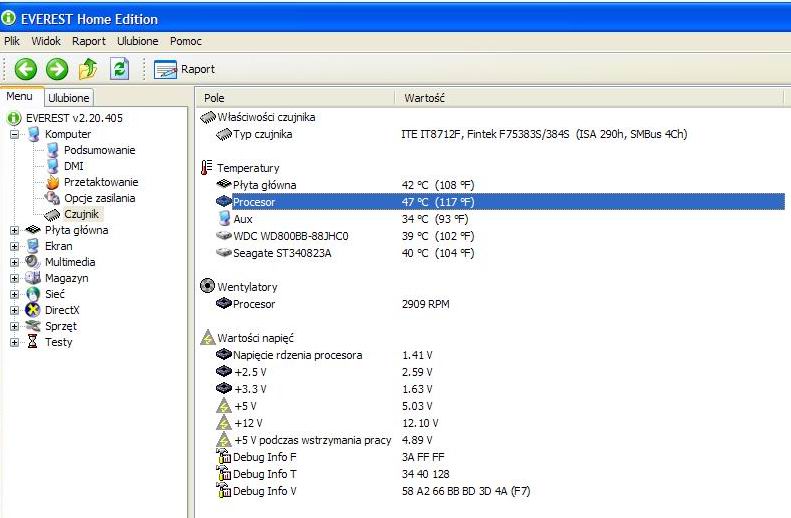Screen dimensions: 791x518
Task: Expand the Multimedia tree node
Action: (15, 262)
